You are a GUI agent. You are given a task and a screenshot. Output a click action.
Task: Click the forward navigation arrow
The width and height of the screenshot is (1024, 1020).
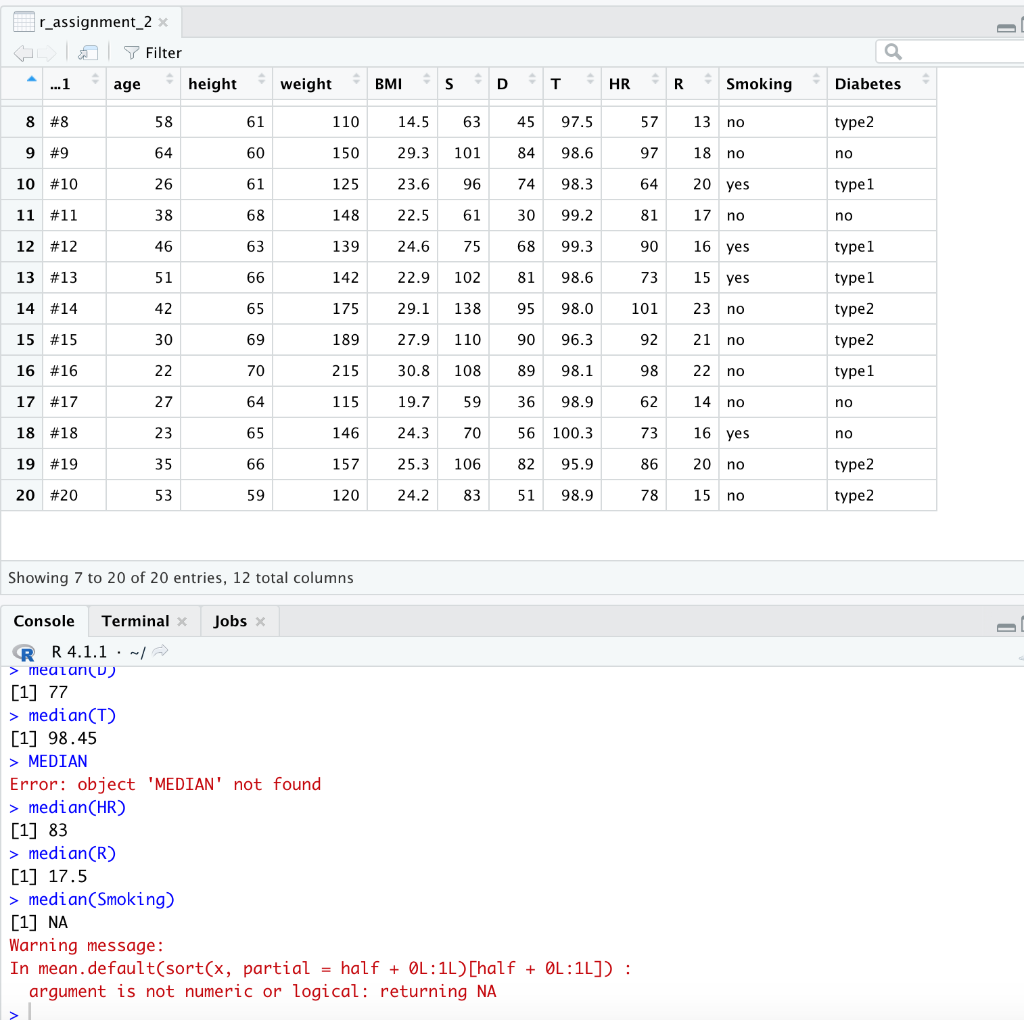click(45, 52)
